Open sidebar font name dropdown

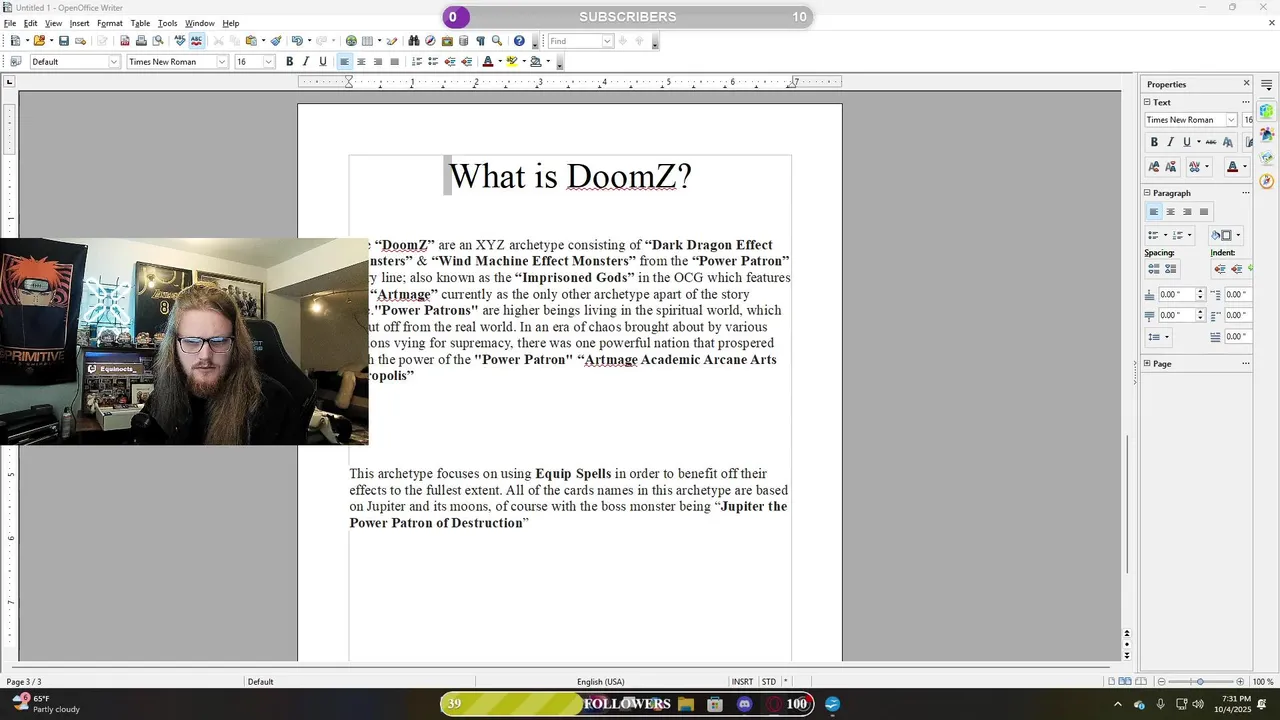[x=1231, y=120]
